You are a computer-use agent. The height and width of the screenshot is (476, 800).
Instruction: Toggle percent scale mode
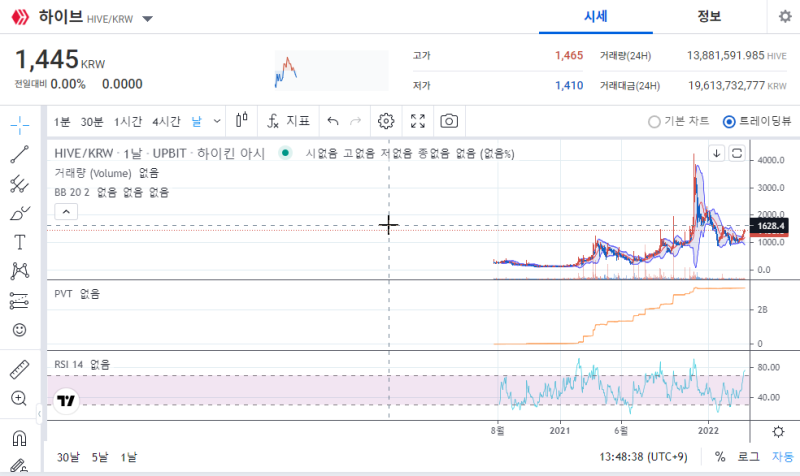(720, 457)
